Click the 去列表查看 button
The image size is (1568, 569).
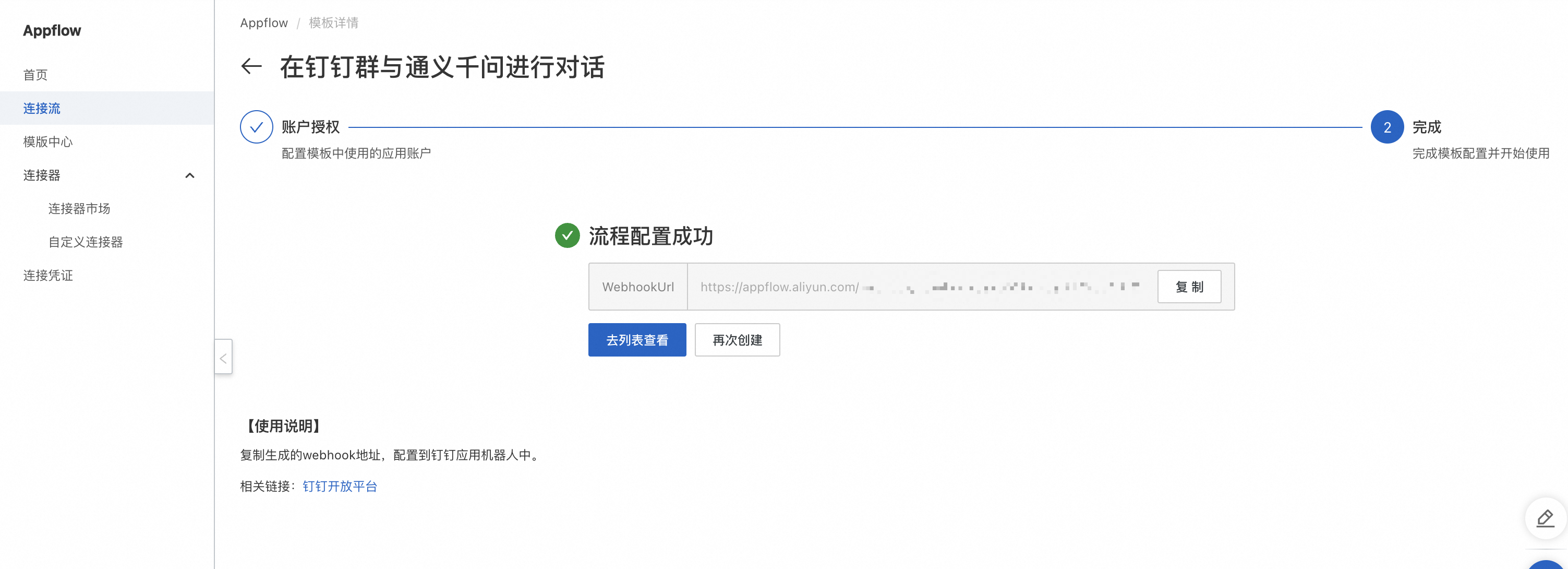(x=637, y=340)
